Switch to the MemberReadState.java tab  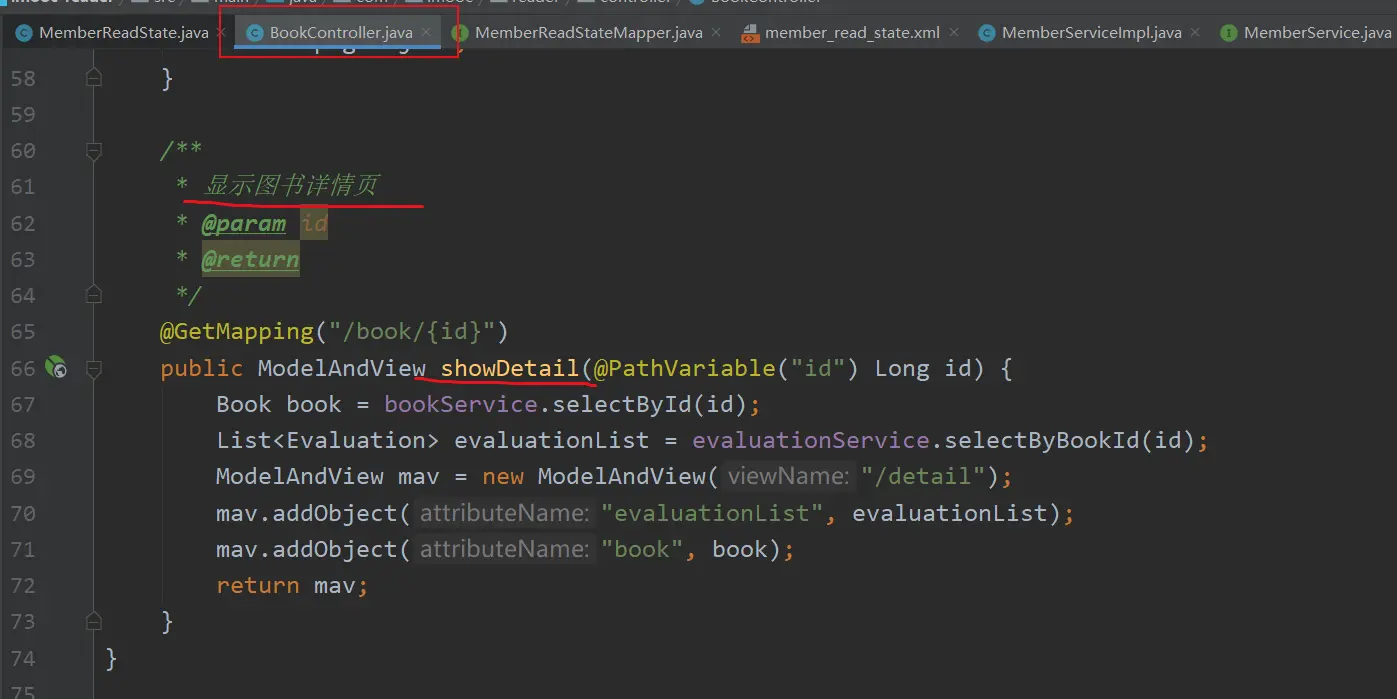point(123,33)
